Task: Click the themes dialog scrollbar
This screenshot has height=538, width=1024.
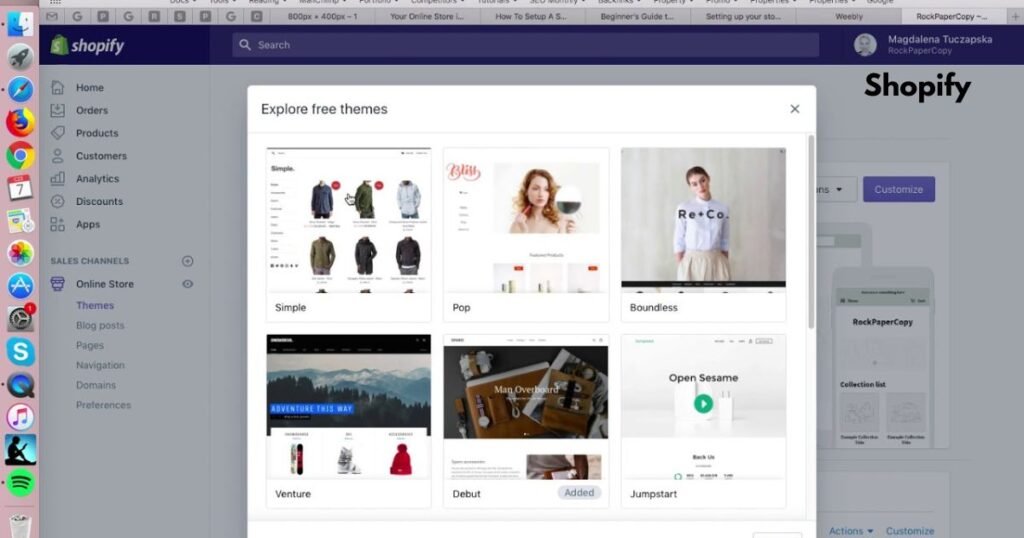Action: click(x=811, y=232)
